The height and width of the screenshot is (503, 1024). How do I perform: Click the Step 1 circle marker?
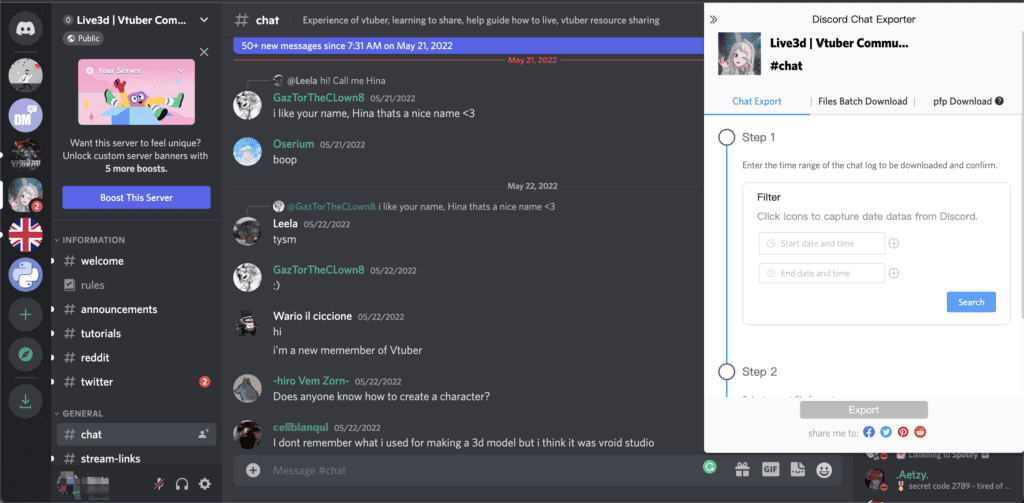726,138
